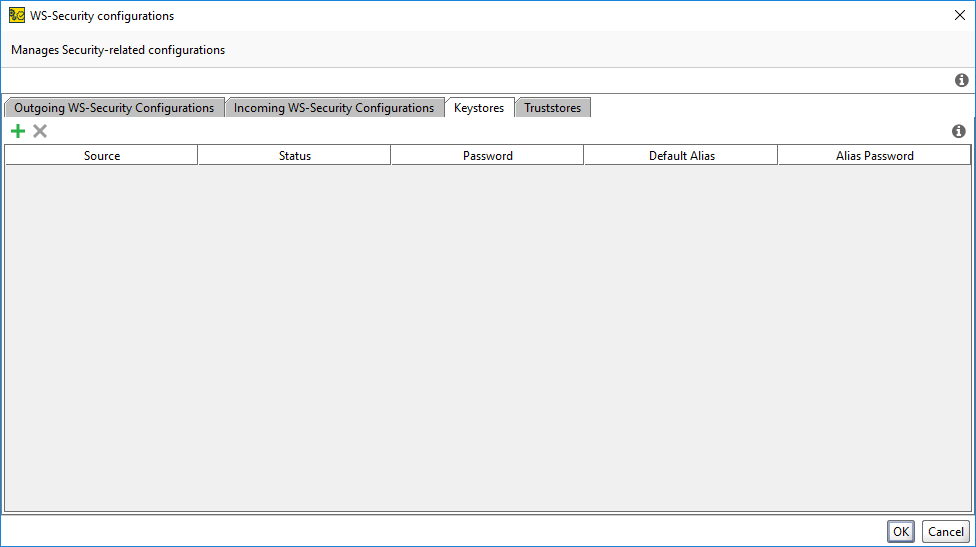Open the Incoming WS-Security Configurations tab

click(x=334, y=108)
